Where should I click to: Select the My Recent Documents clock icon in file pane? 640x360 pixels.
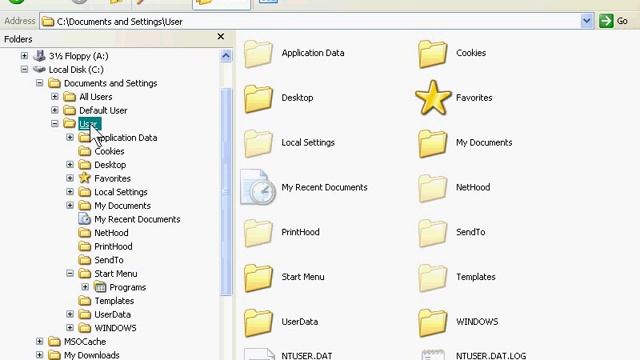pyautogui.click(x=258, y=187)
